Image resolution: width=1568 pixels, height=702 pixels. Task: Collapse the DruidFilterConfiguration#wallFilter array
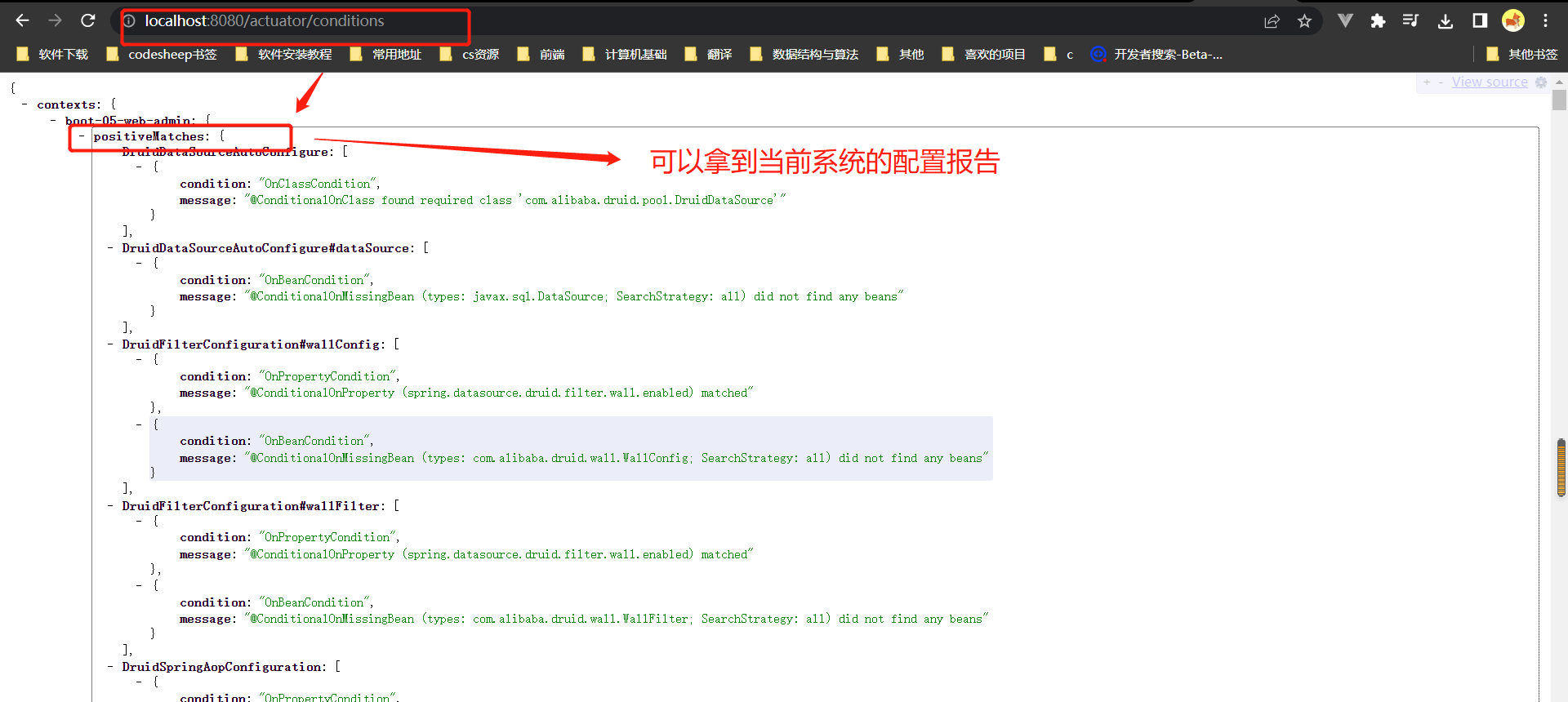pos(110,506)
